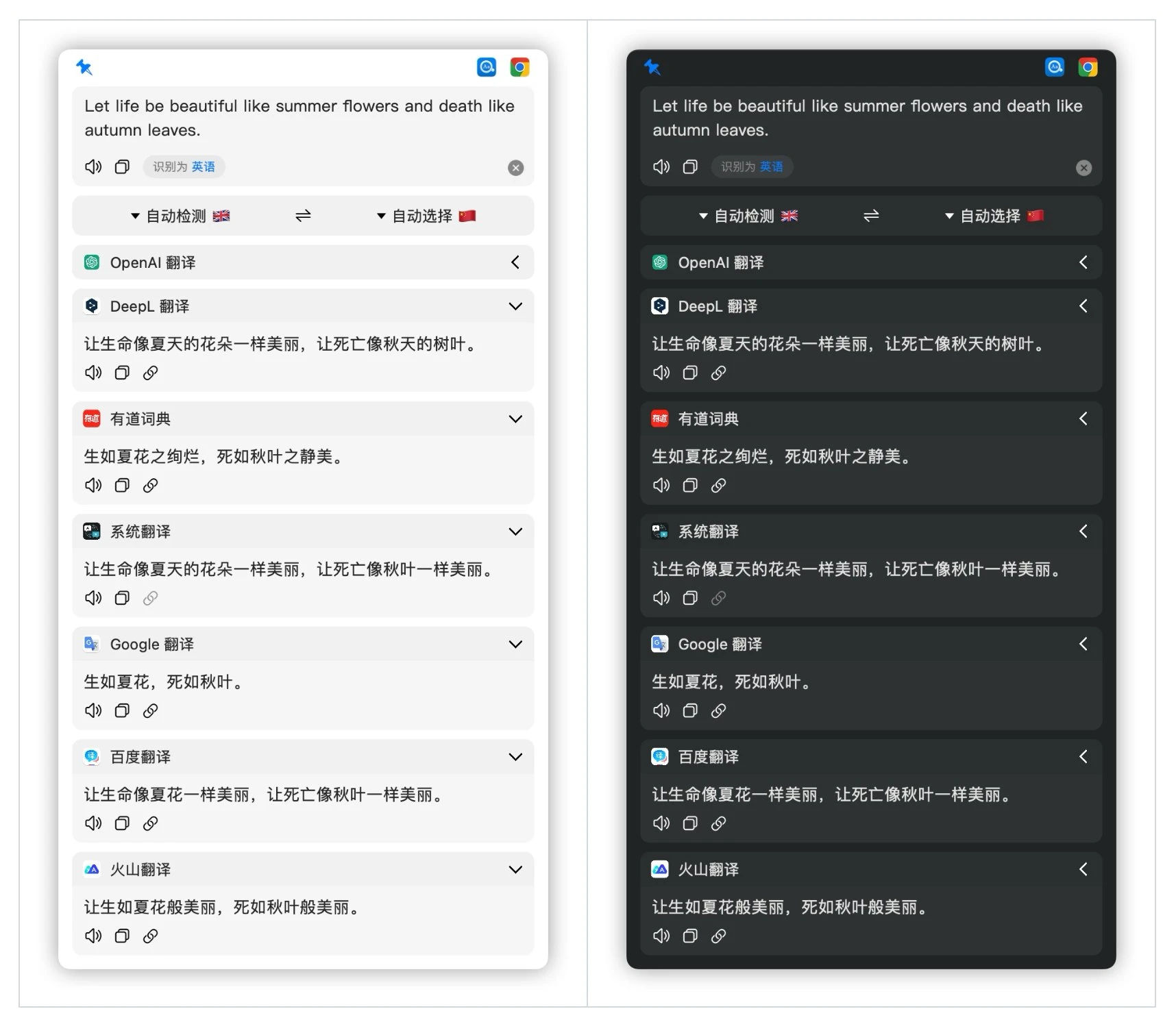Copy the DeepL 翻译 result
Image resolution: width=1176 pixels, height=1022 pixels.
122,373
